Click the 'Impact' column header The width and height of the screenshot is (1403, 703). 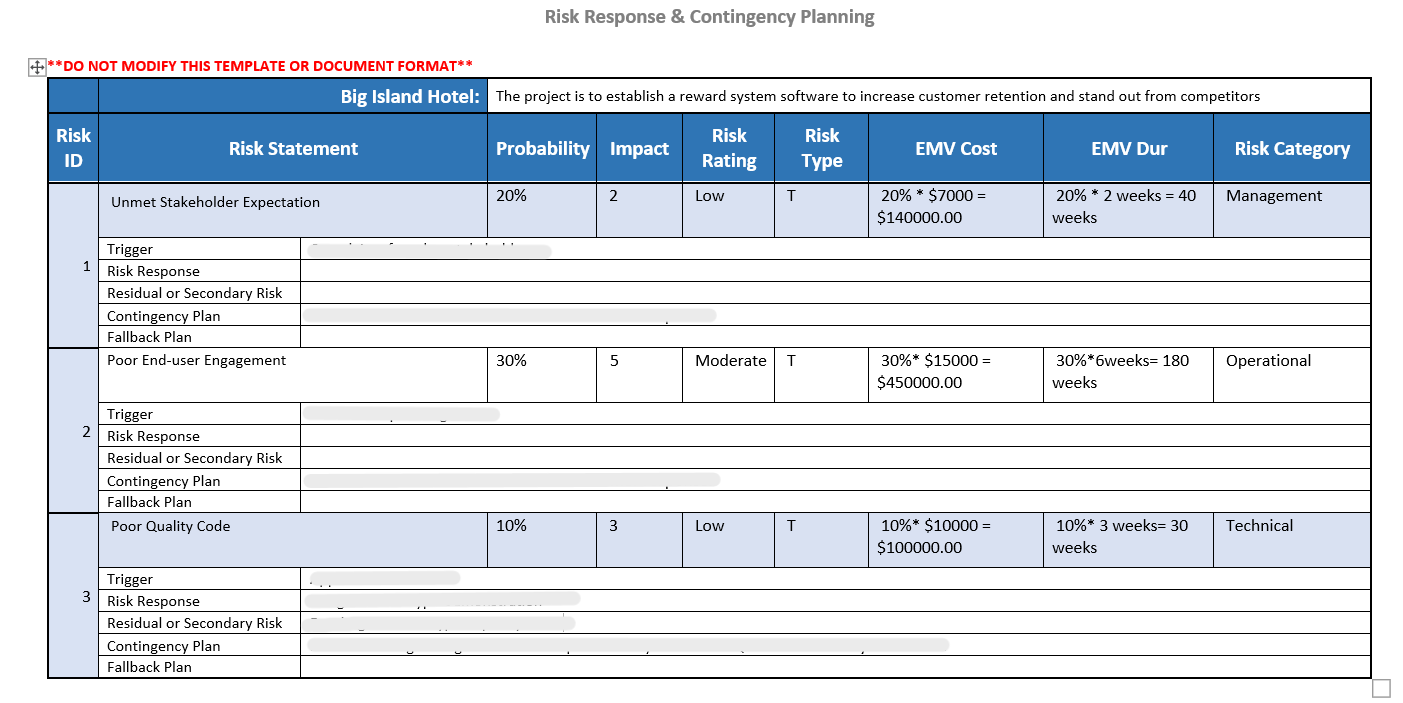coord(639,148)
